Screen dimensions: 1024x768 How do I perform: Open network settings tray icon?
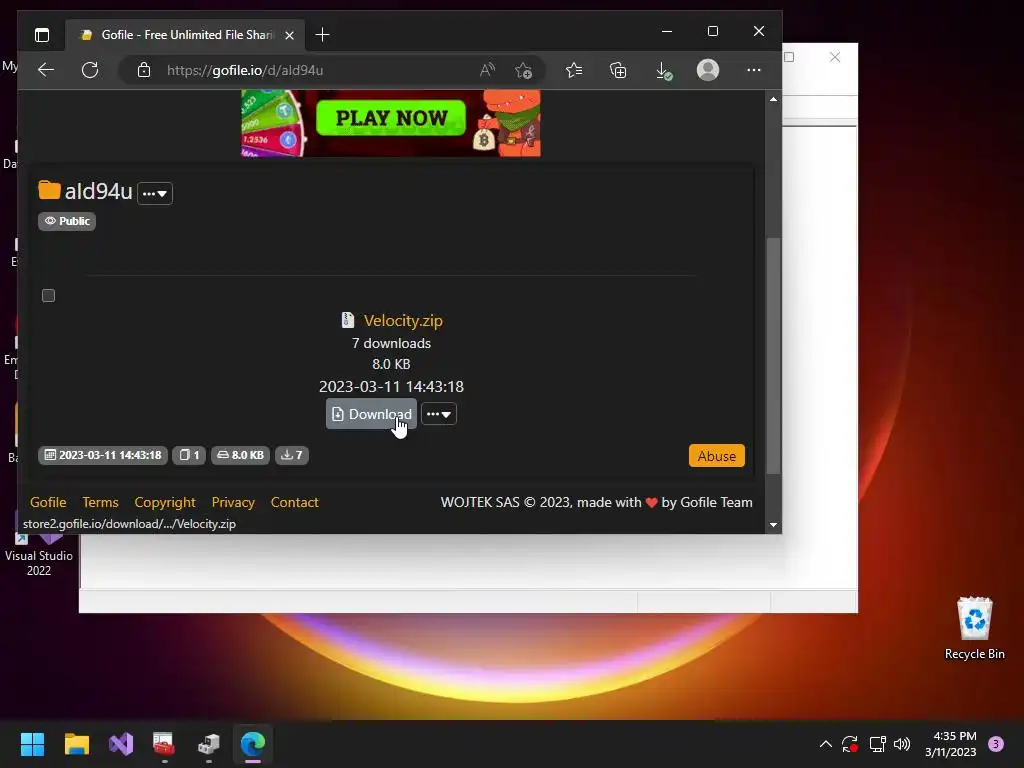point(877,744)
